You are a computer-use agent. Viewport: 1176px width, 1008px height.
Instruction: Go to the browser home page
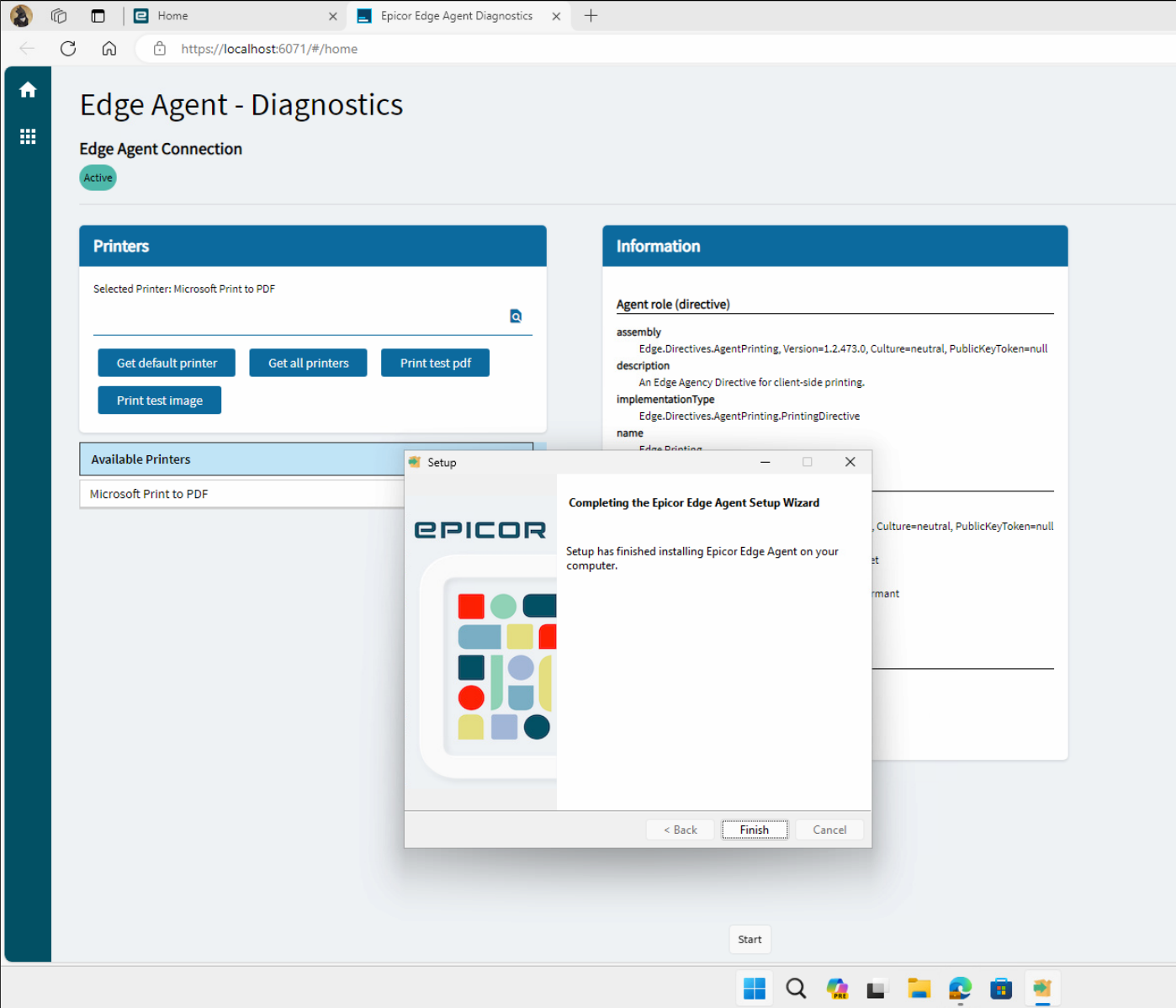tap(109, 49)
